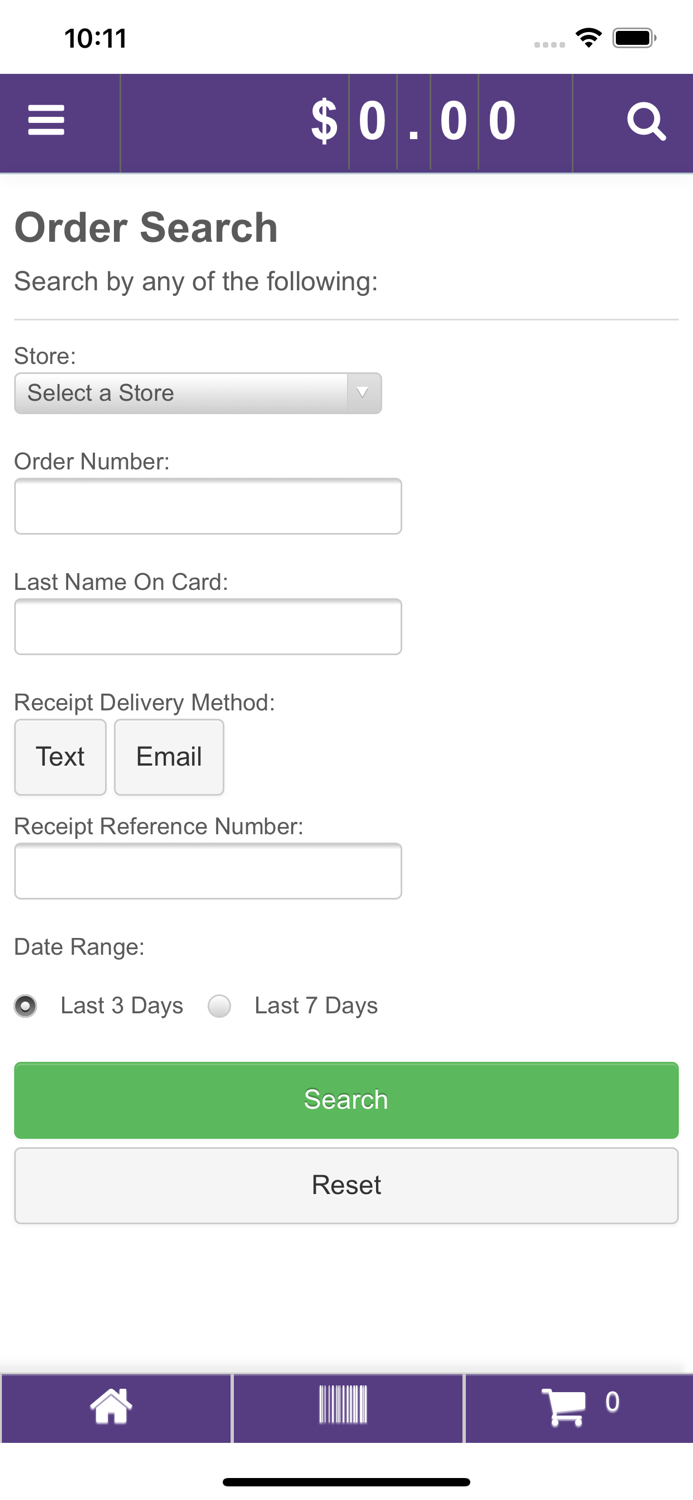Go to the Home screen icon
This screenshot has height=1500, width=693.
112,1406
